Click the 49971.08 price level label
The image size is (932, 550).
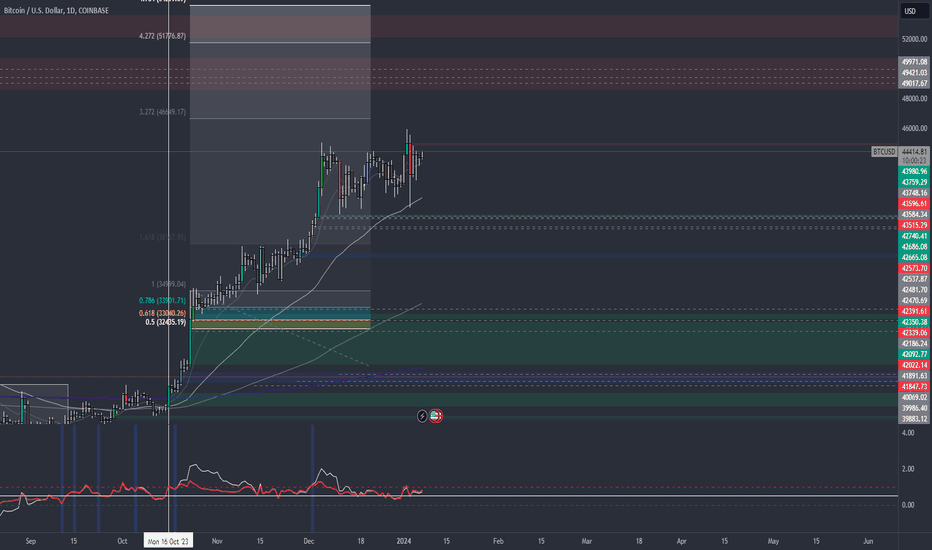[914, 62]
